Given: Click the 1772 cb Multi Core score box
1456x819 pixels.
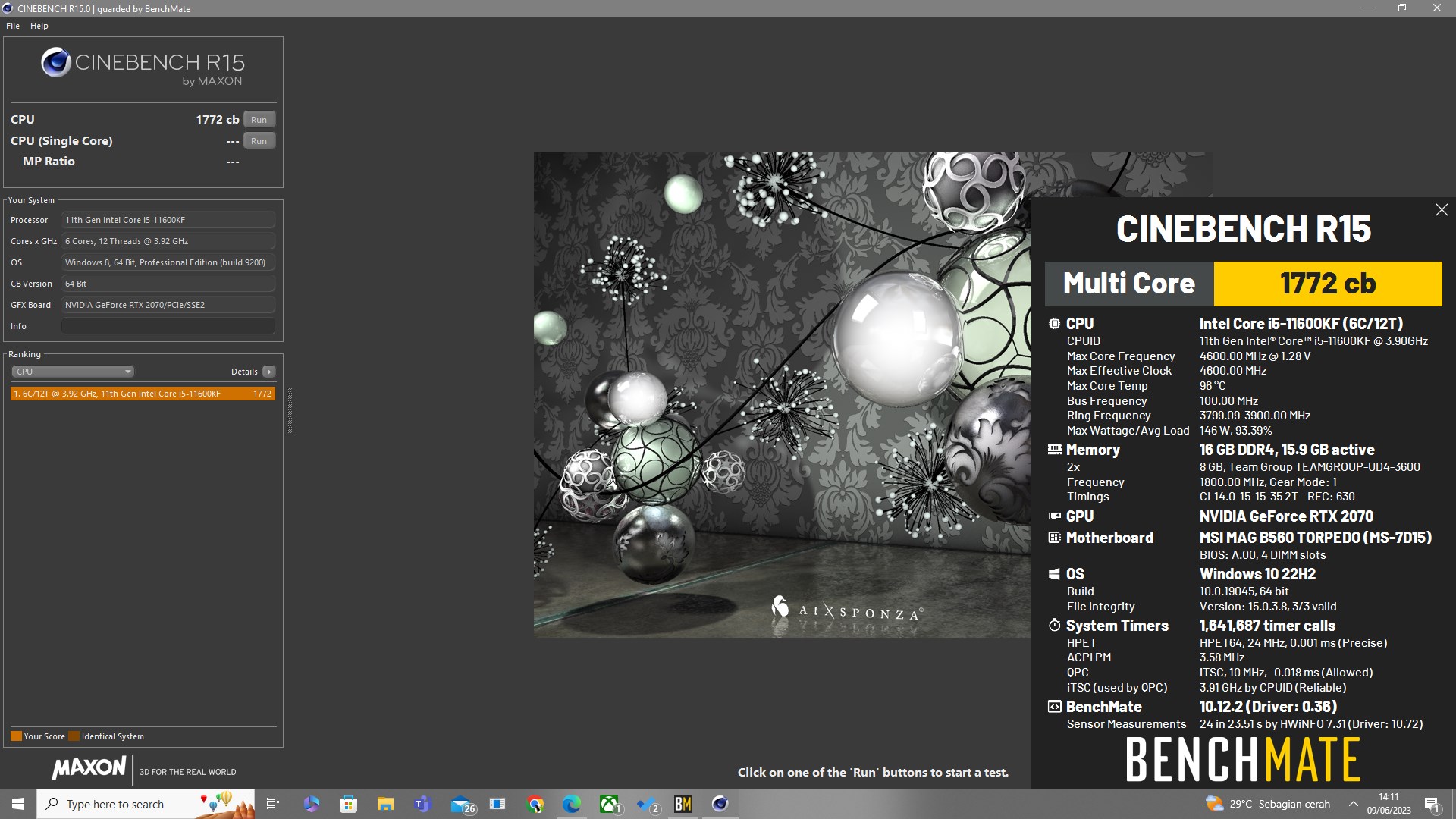Looking at the screenshot, I should coord(1328,284).
